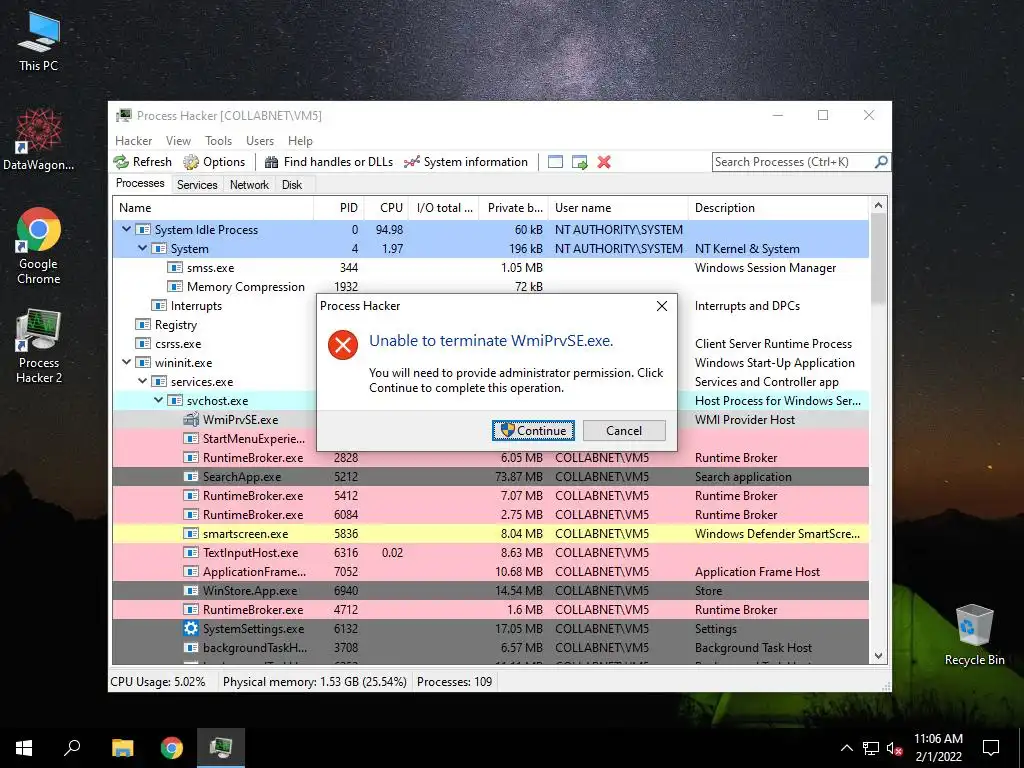Switch to the Services tab
This screenshot has width=1024, height=768.
pos(197,185)
